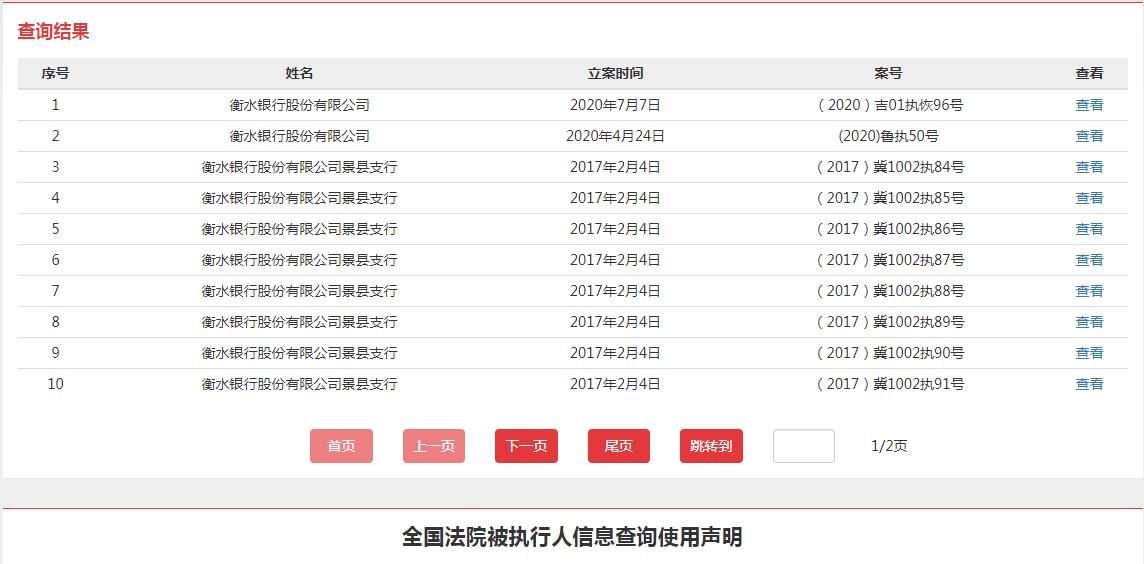Jump to last page via 尾页
Viewport: 1144px width, 564px height.
tap(619, 446)
